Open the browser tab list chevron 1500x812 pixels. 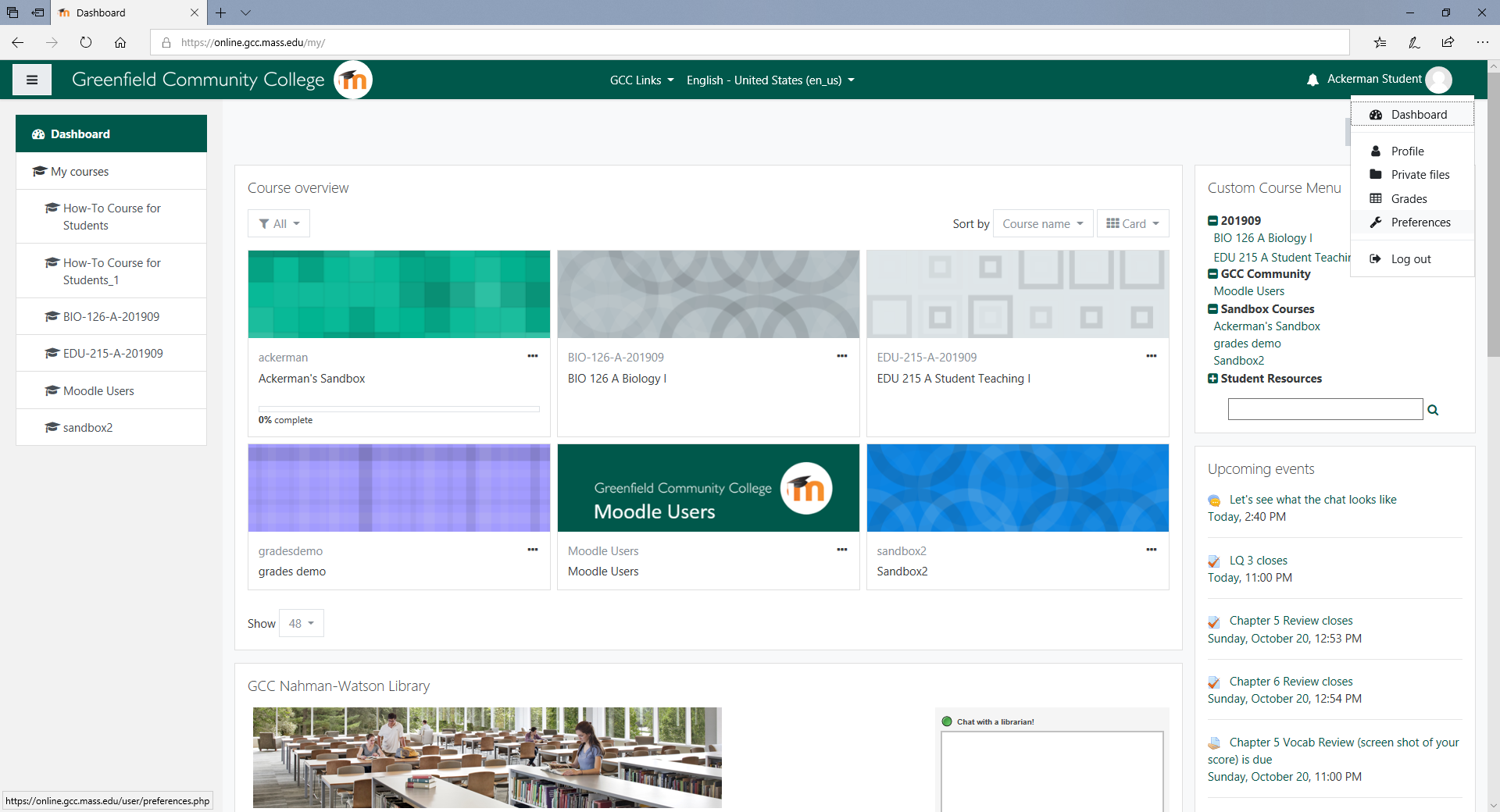(246, 12)
